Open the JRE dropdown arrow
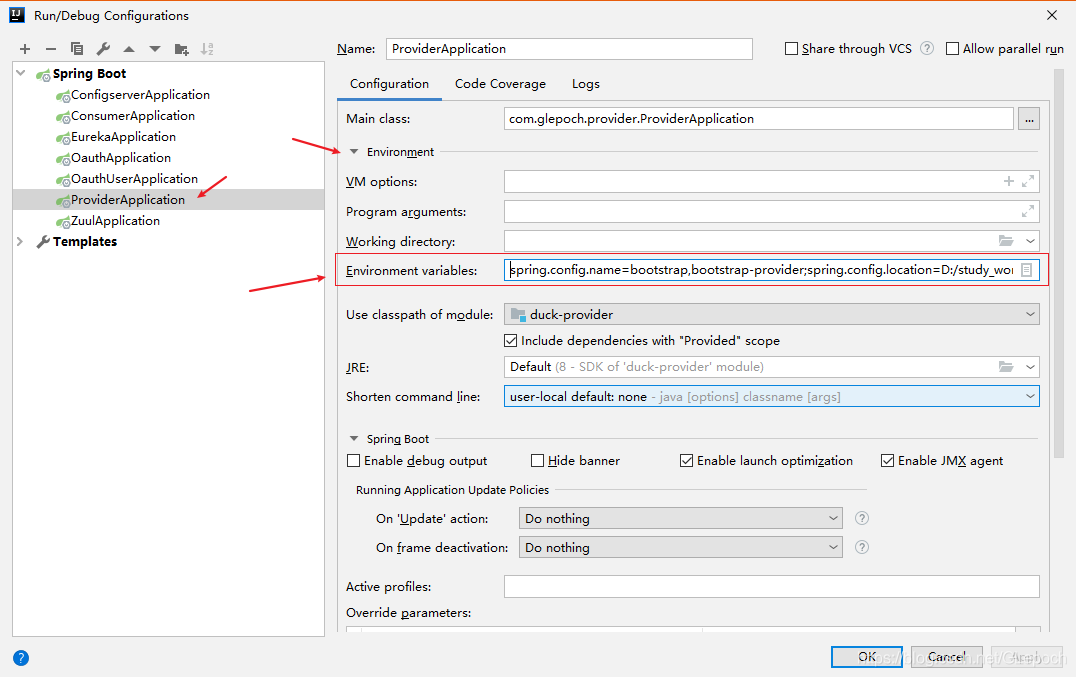 click(1030, 367)
